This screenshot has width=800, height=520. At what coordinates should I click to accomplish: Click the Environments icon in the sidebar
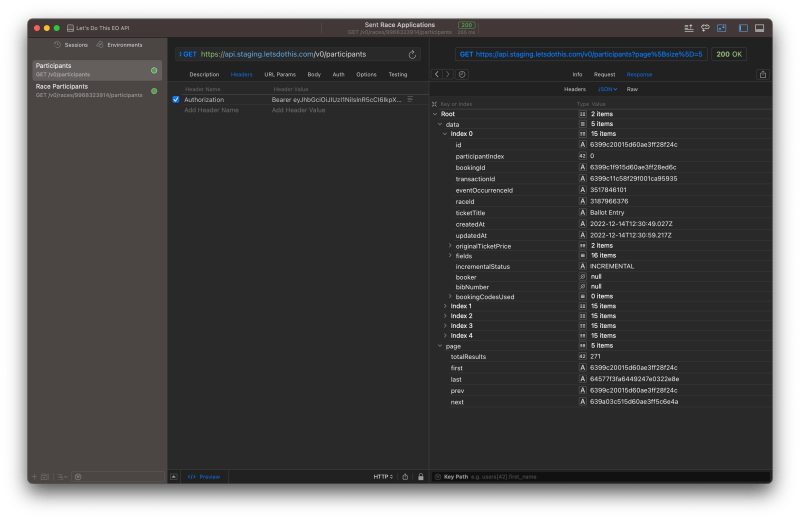[100, 45]
